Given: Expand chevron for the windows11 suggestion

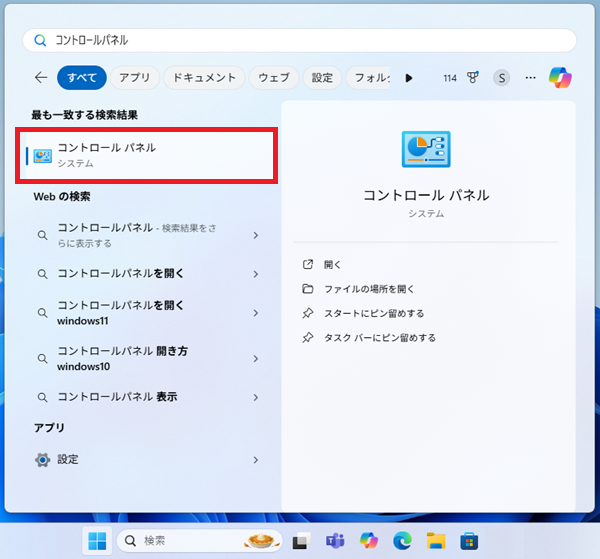Looking at the screenshot, I should [x=256, y=313].
